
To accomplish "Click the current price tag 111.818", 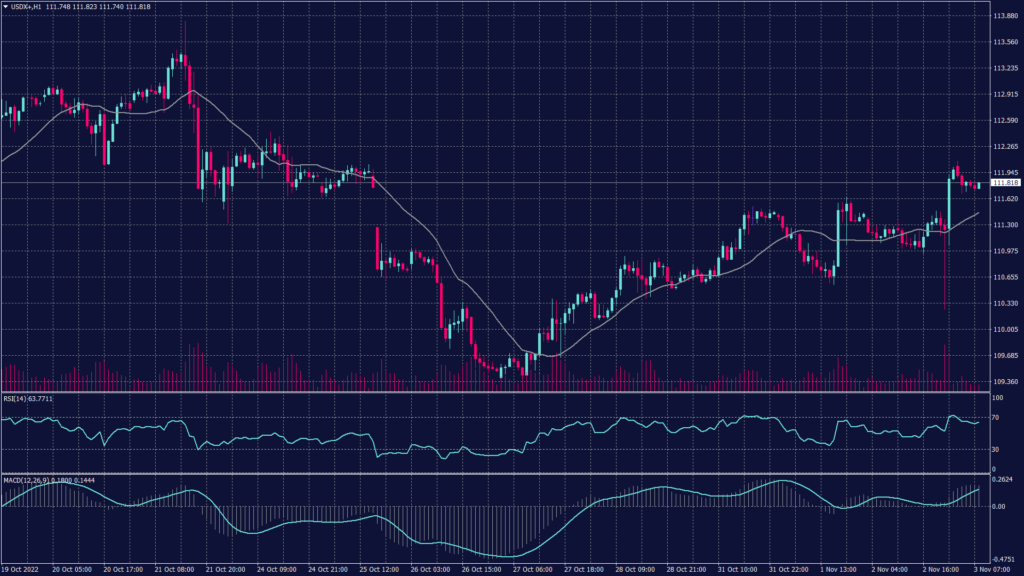I will 1004,183.
